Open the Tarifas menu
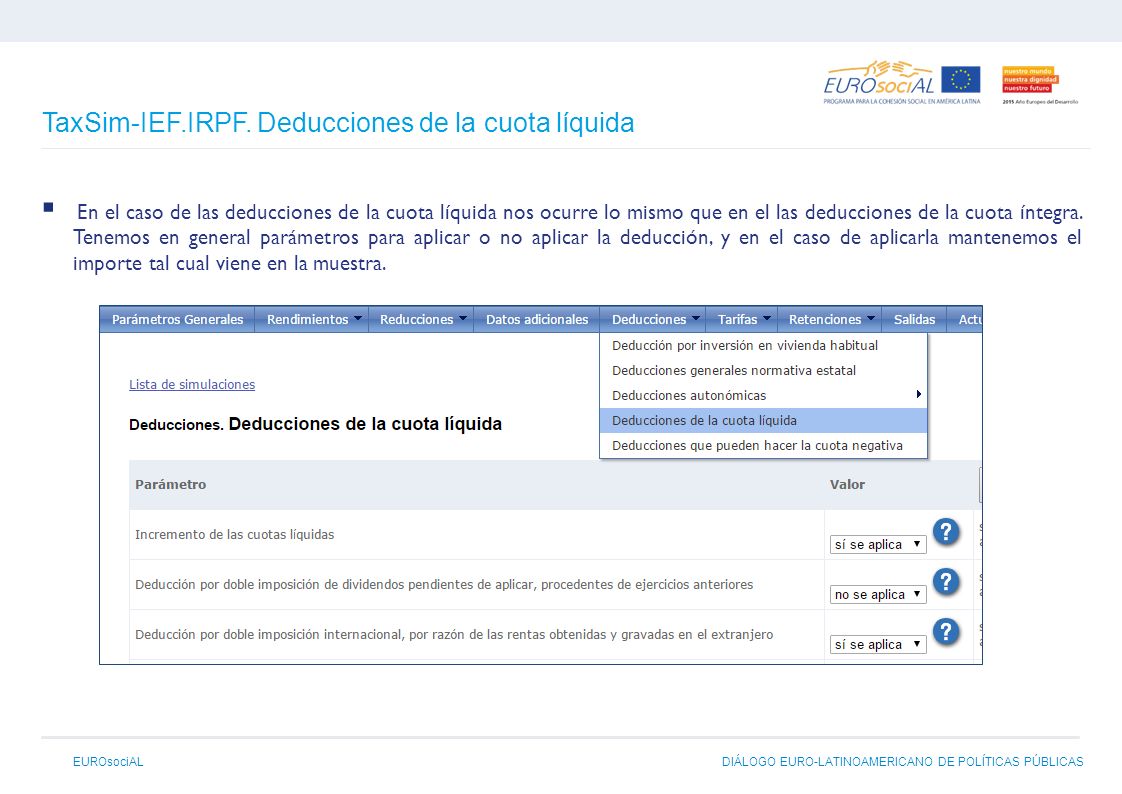Screen dimensions: 1122x794 point(742,320)
